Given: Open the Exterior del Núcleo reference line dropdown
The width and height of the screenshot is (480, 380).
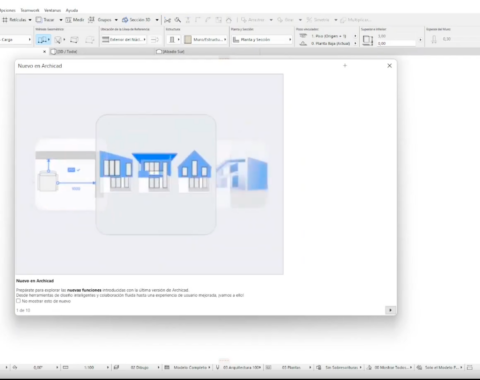Looking at the screenshot, I should tap(124, 40).
